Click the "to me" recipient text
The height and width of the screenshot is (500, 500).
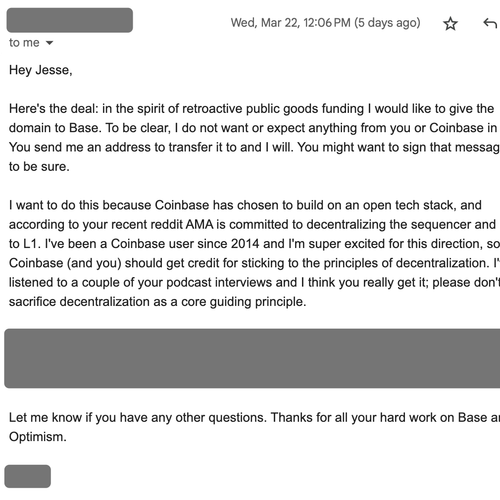(x=24, y=43)
